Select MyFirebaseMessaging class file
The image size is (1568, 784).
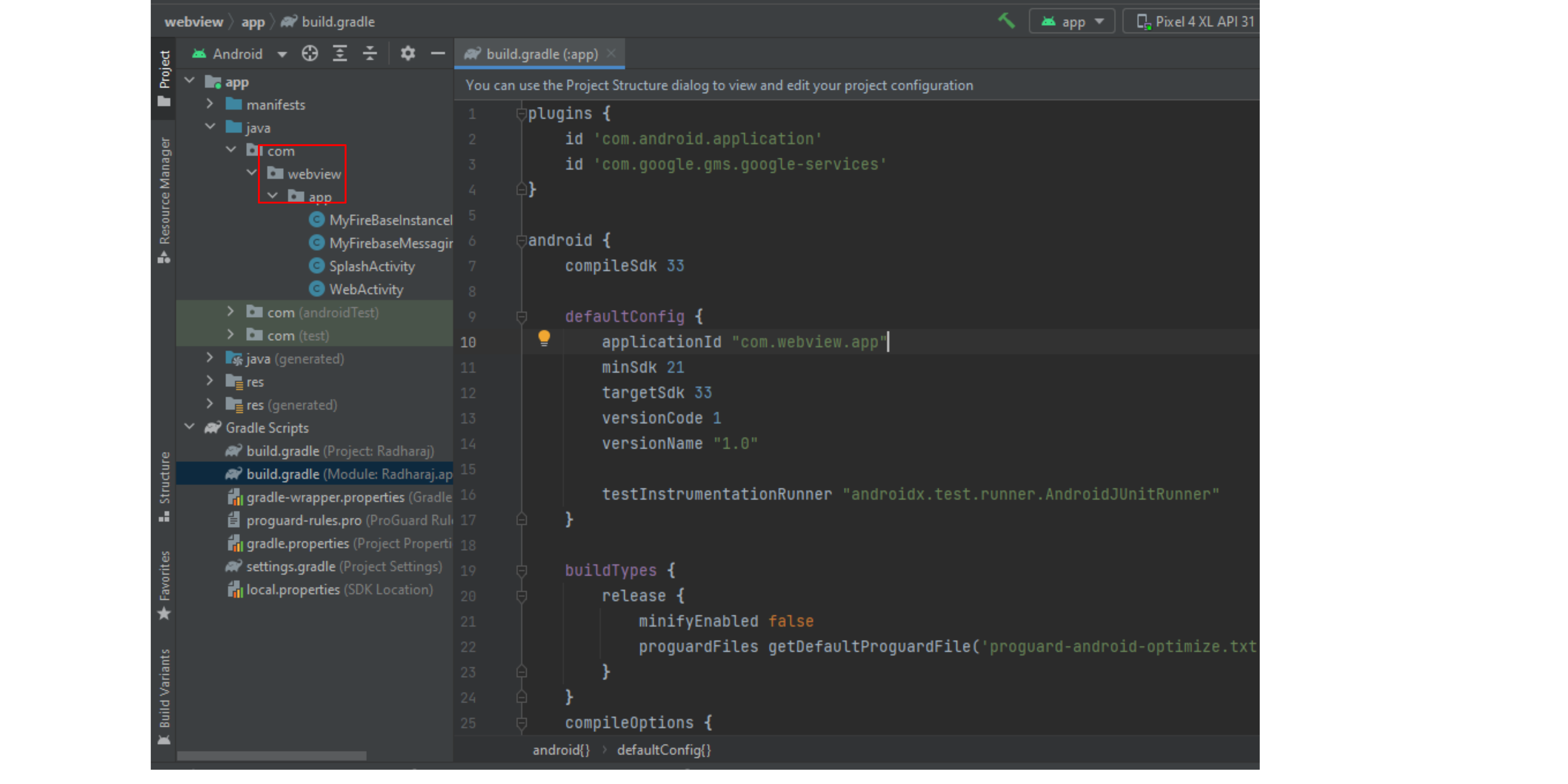point(380,243)
